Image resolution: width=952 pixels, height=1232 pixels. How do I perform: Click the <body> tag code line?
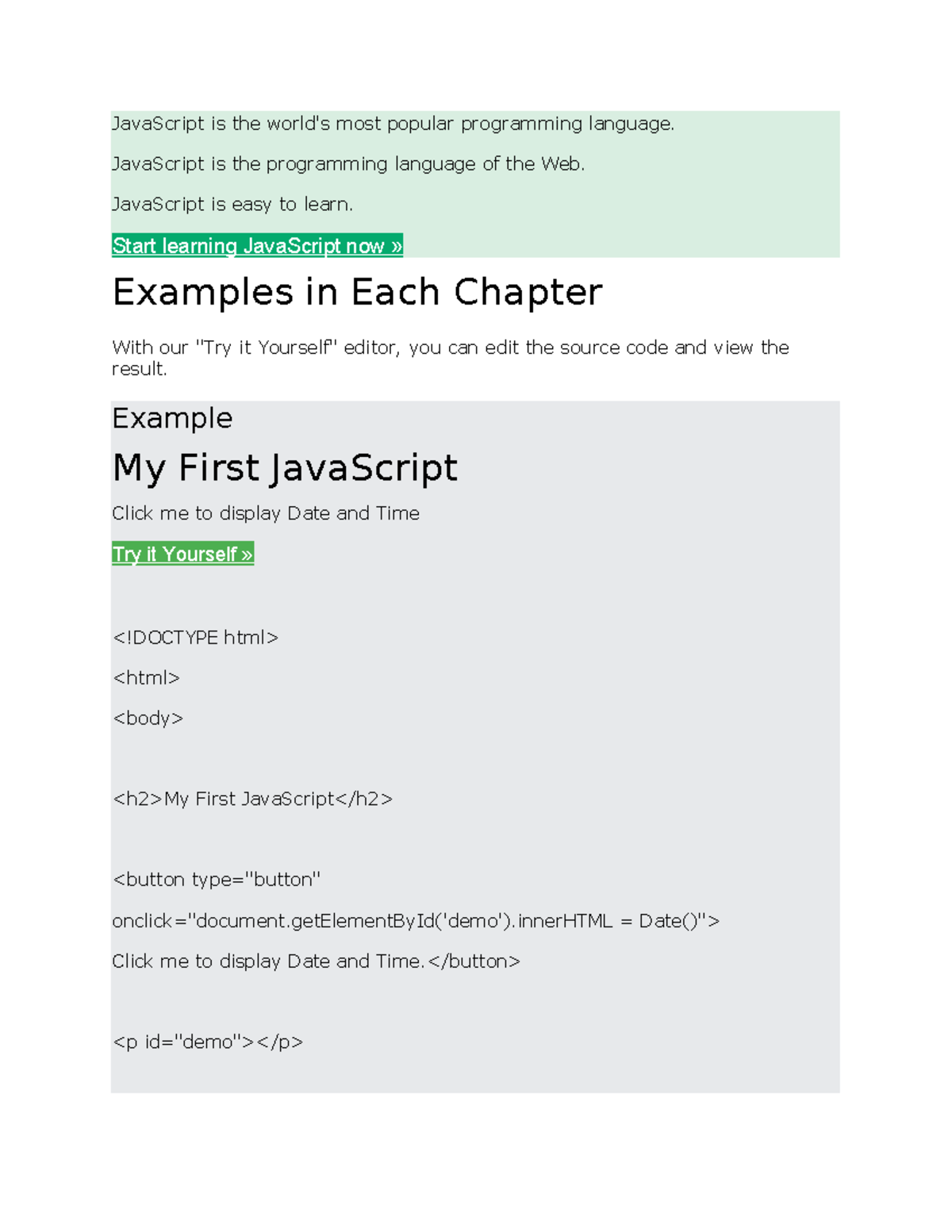click(148, 719)
